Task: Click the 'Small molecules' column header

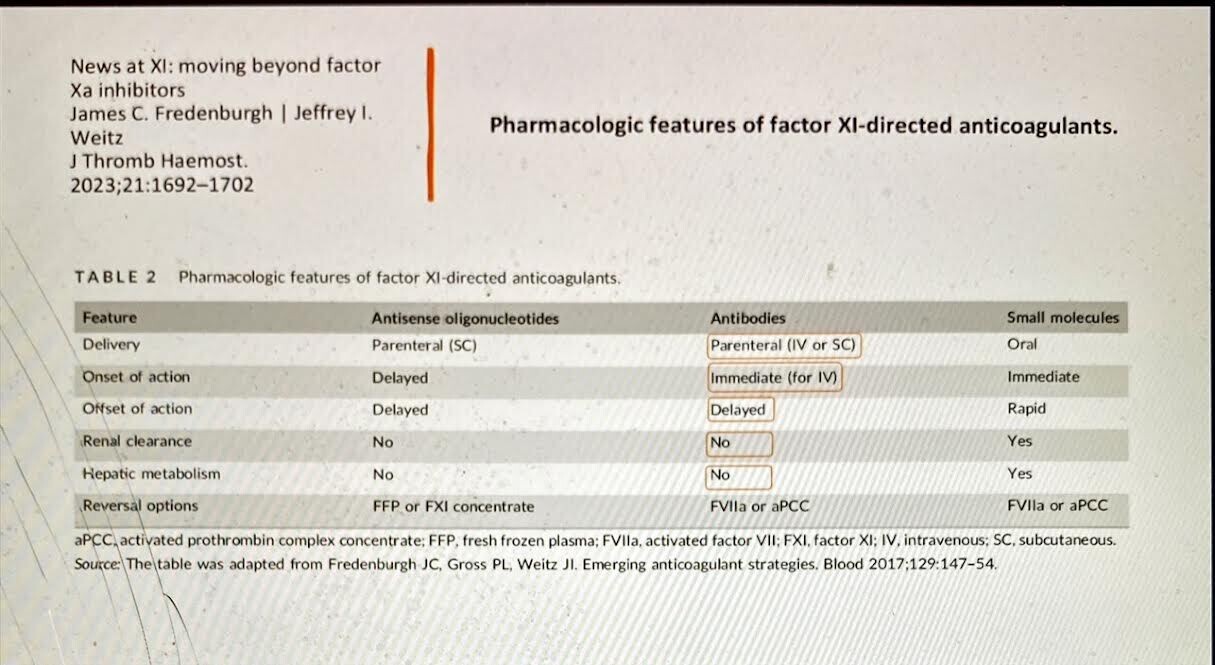Action: tap(1063, 318)
